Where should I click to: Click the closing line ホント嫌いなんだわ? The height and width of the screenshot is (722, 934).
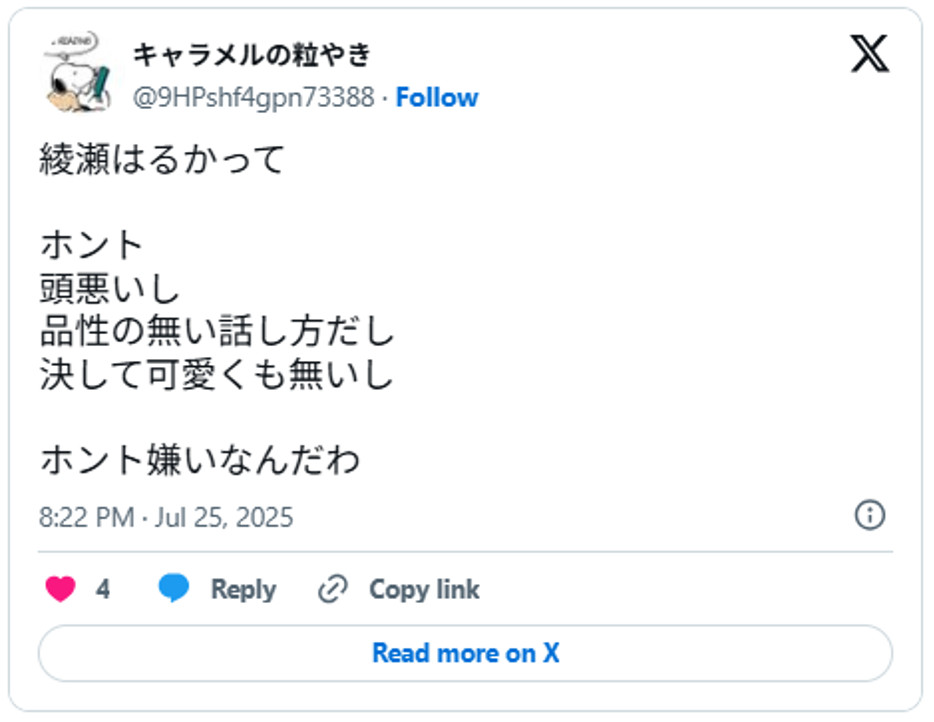pos(202,460)
